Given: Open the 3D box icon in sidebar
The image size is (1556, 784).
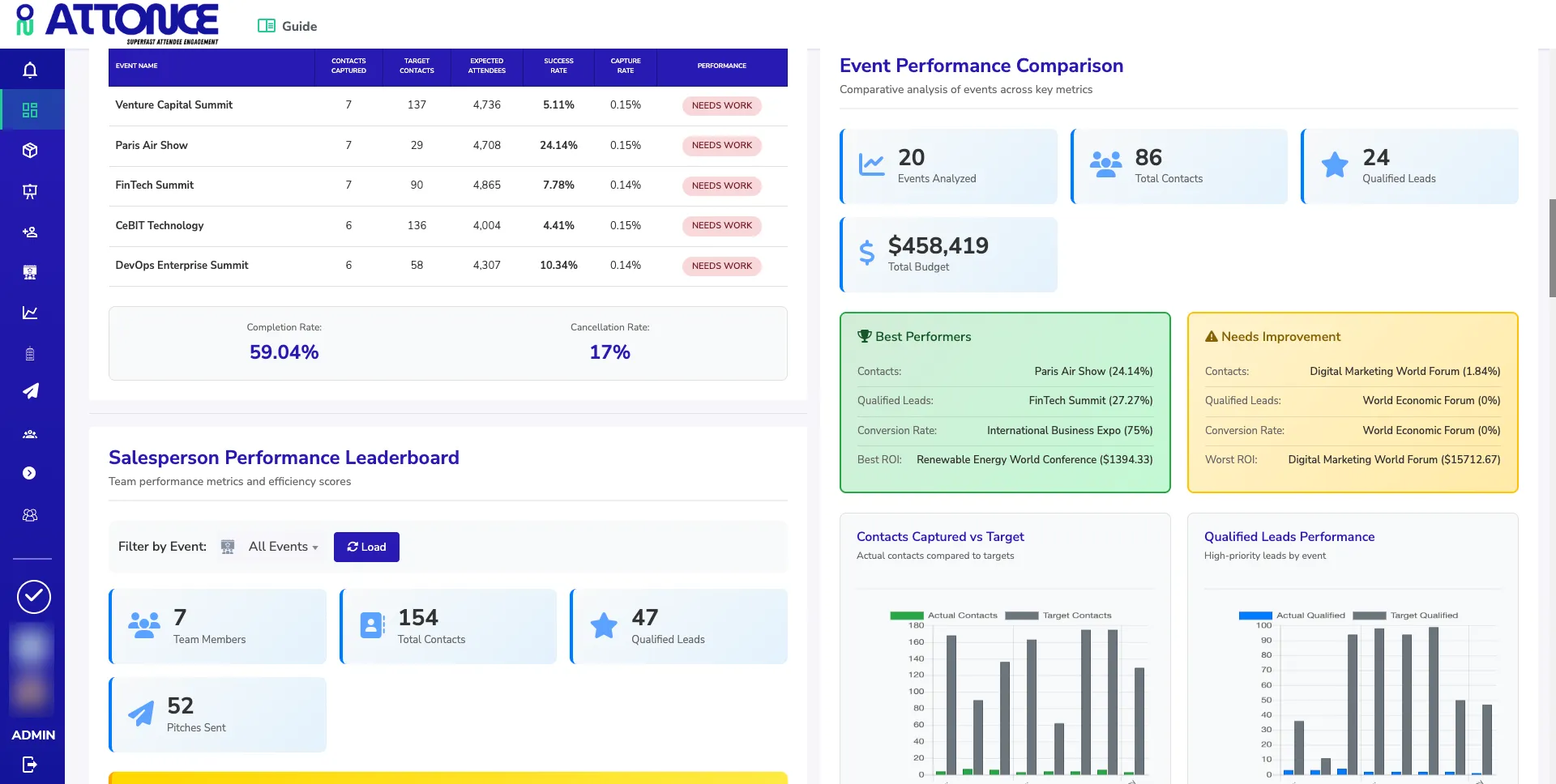Looking at the screenshot, I should point(30,151).
